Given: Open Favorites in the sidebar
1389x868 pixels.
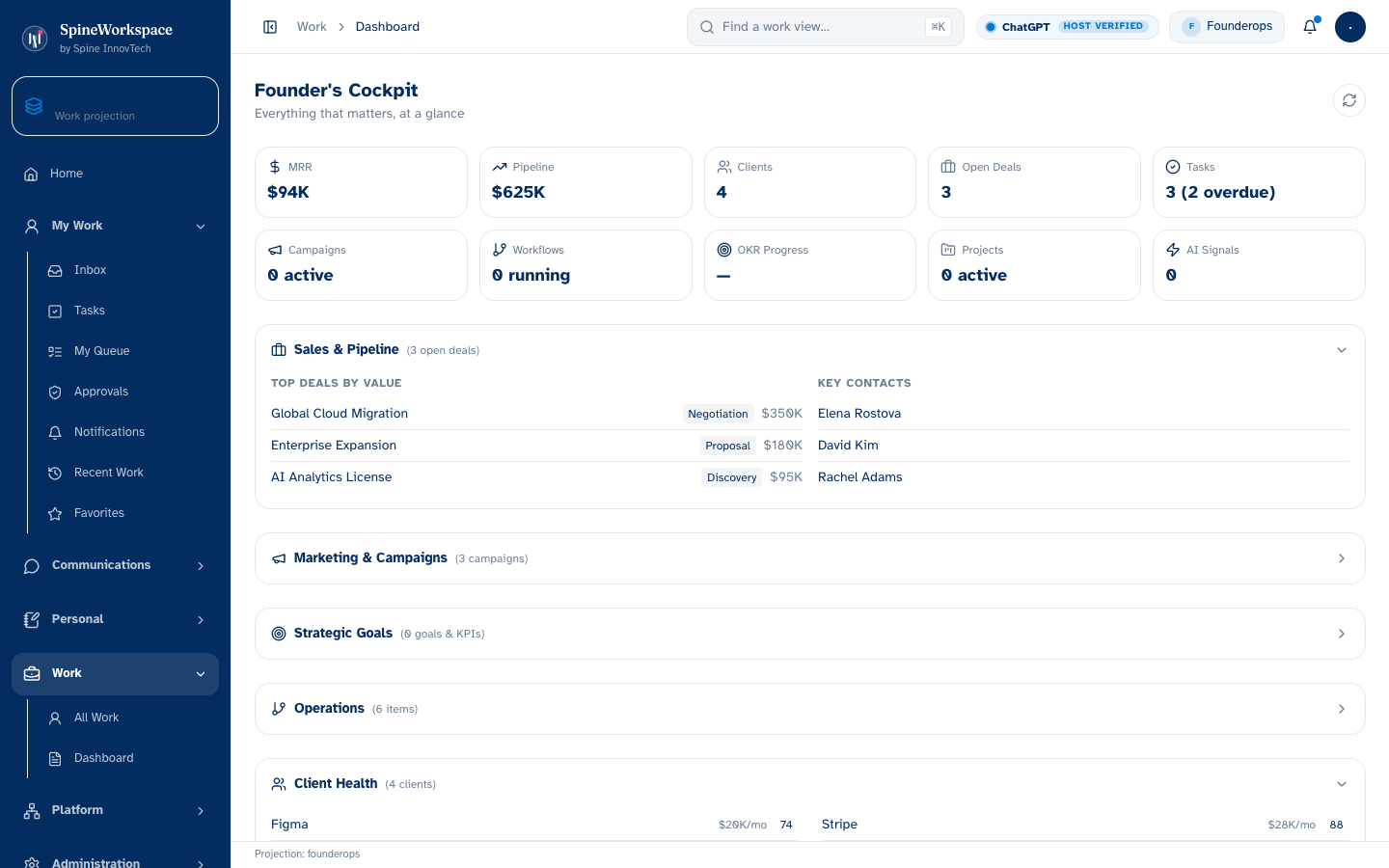Looking at the screenshot, I should coord(126,513).
